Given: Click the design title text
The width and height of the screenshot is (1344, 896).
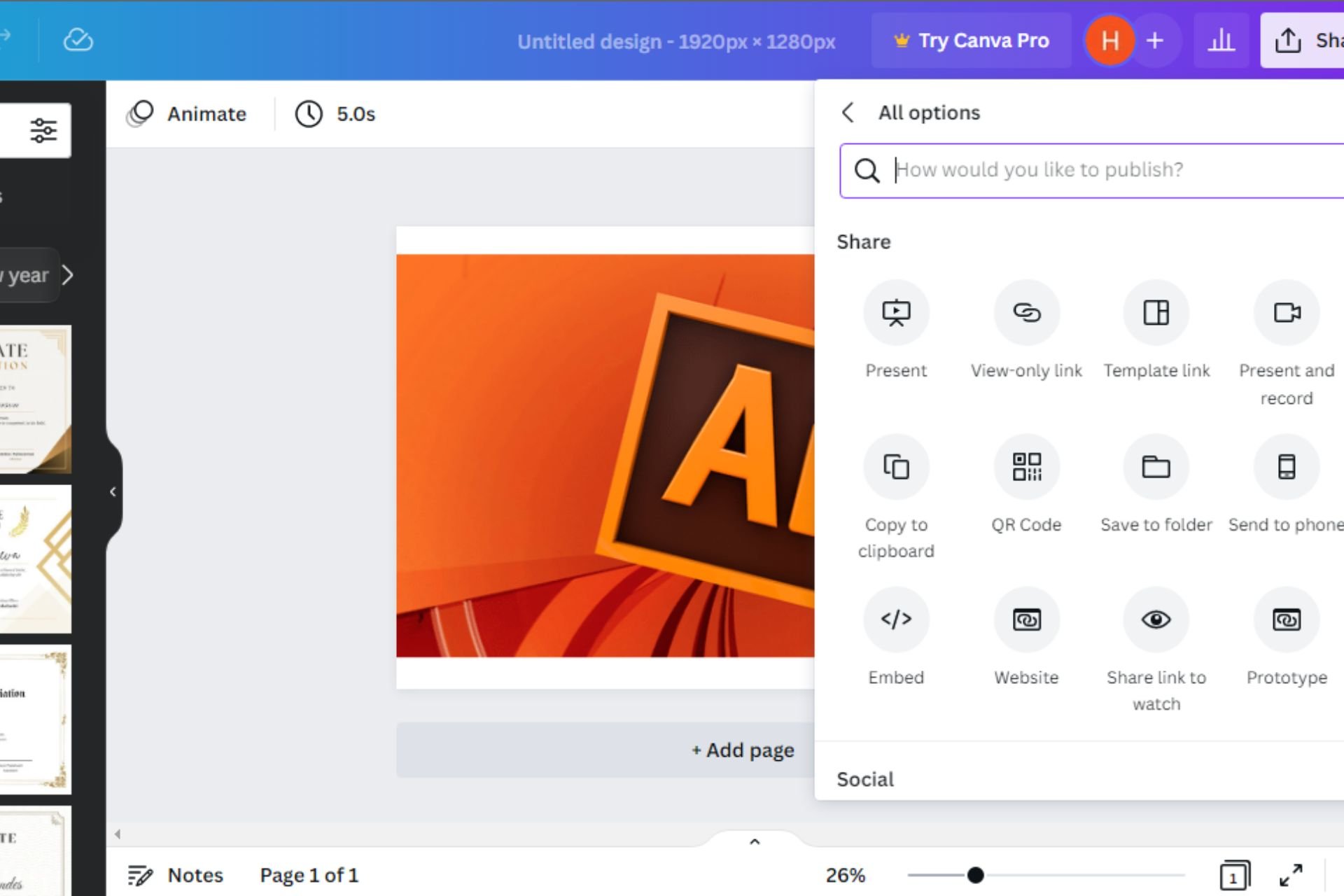Looking at the screenshot, I should [x=676, y=42].
